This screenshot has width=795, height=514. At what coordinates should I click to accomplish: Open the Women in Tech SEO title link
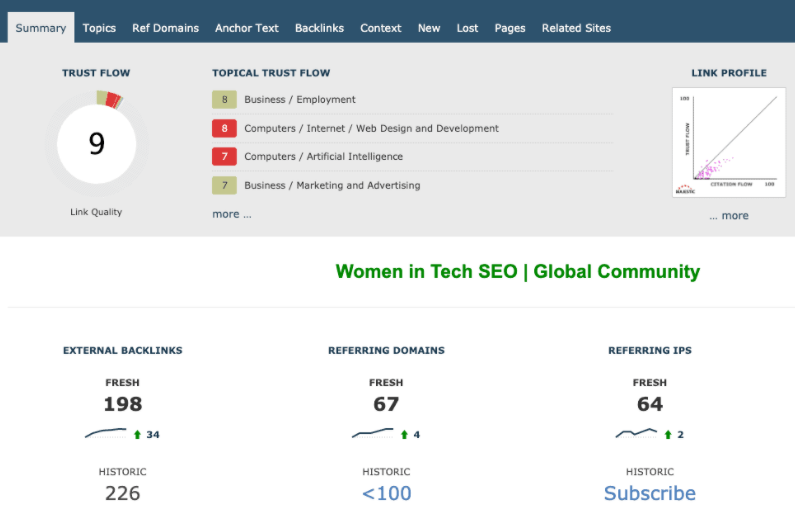pyautogui.click(x=517, y=272)
